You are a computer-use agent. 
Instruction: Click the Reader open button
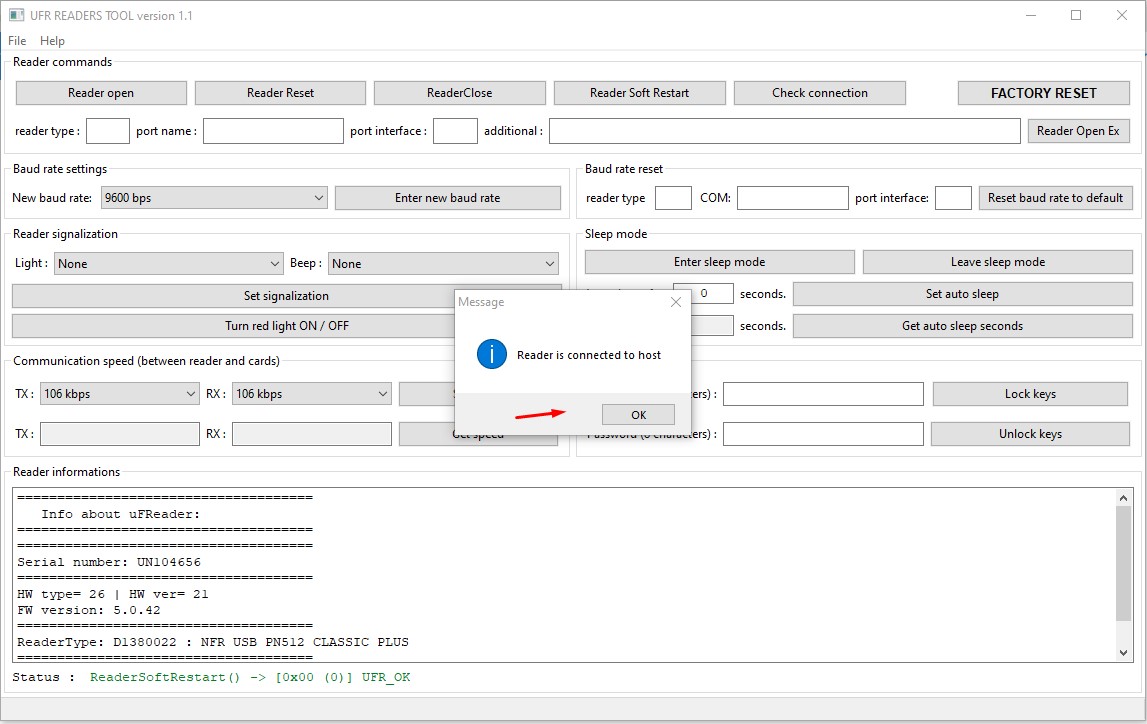click(101, 93)
